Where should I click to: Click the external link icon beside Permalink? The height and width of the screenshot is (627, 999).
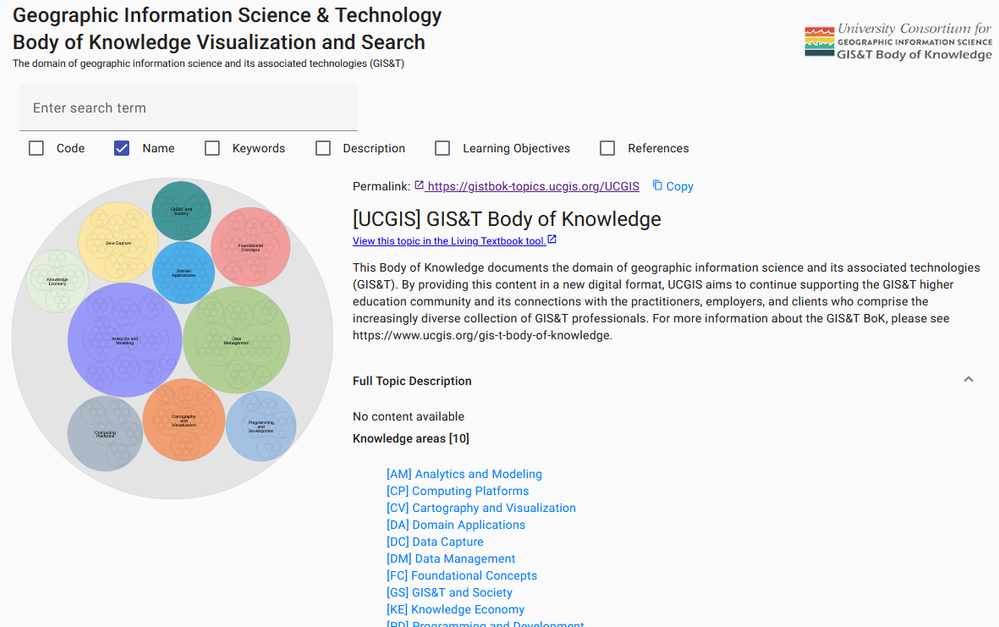pyautogui.click(x=419, y=186)
